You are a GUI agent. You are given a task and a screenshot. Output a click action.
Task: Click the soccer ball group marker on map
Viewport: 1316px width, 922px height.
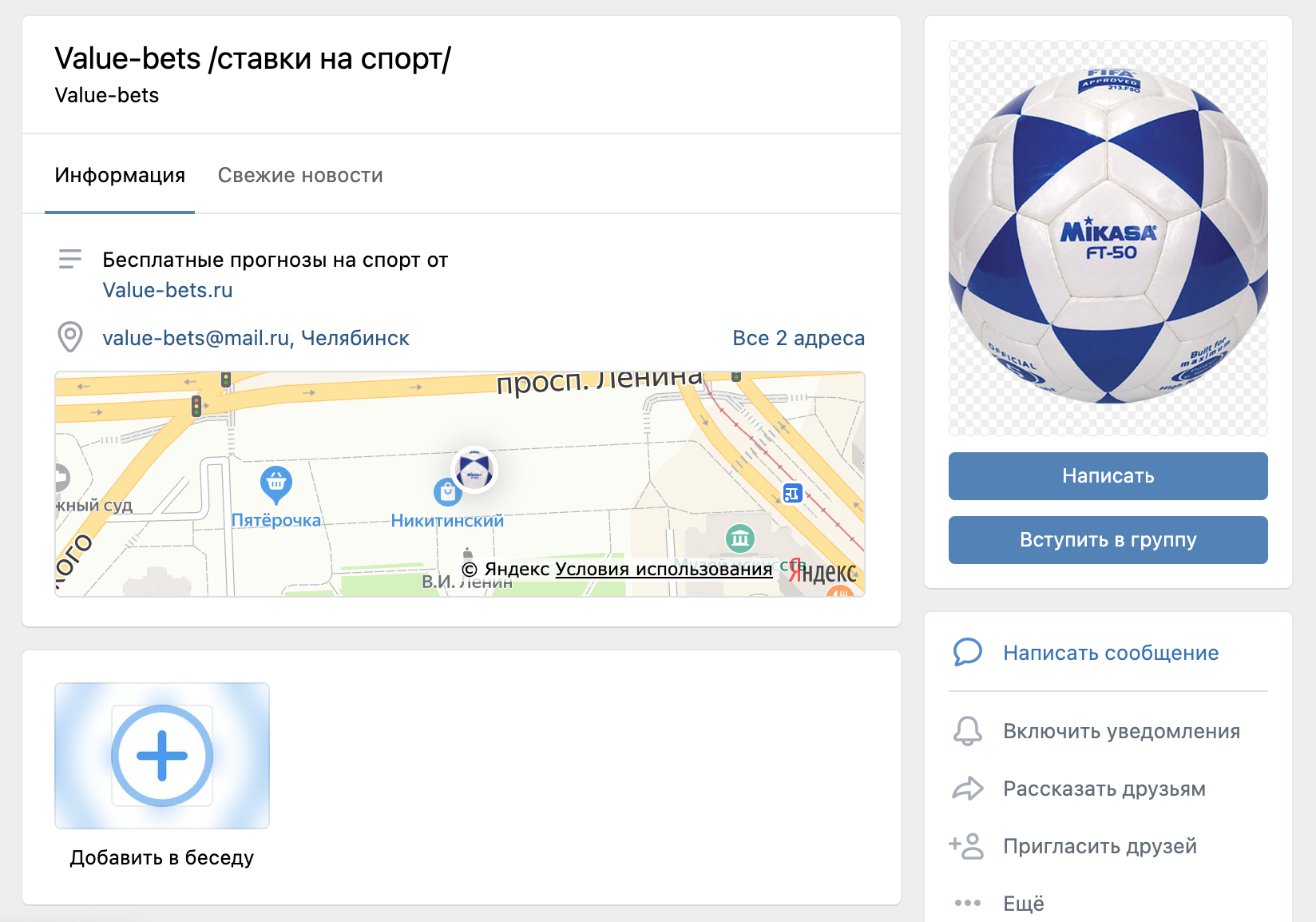[474, 470]
